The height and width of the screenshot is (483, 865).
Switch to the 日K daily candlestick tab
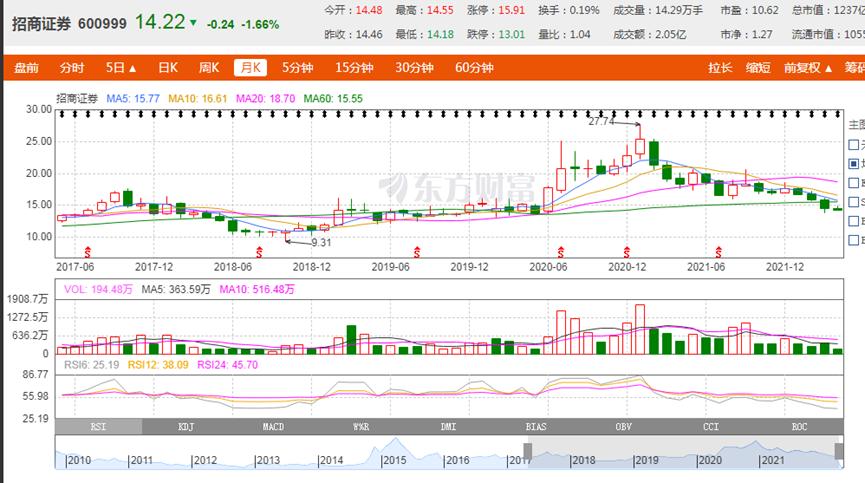click(168, 68)
